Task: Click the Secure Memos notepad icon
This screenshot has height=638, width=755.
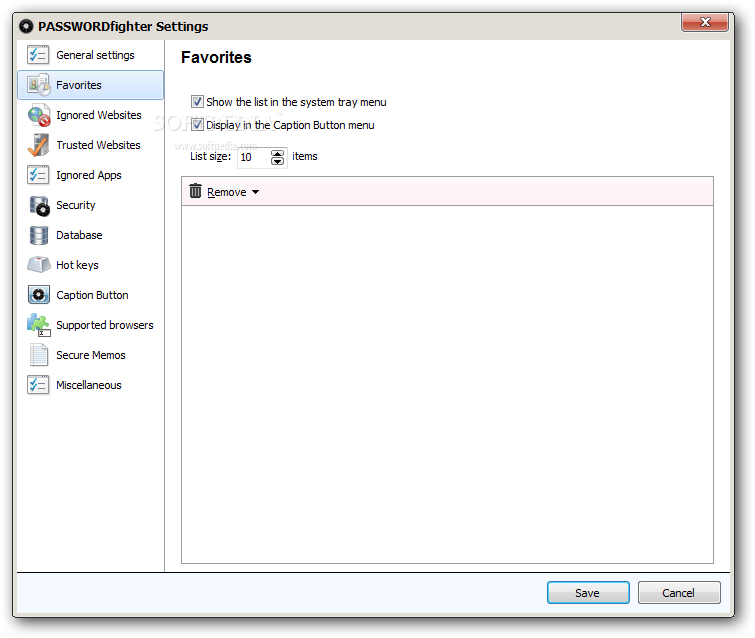Action: [39, 355]
